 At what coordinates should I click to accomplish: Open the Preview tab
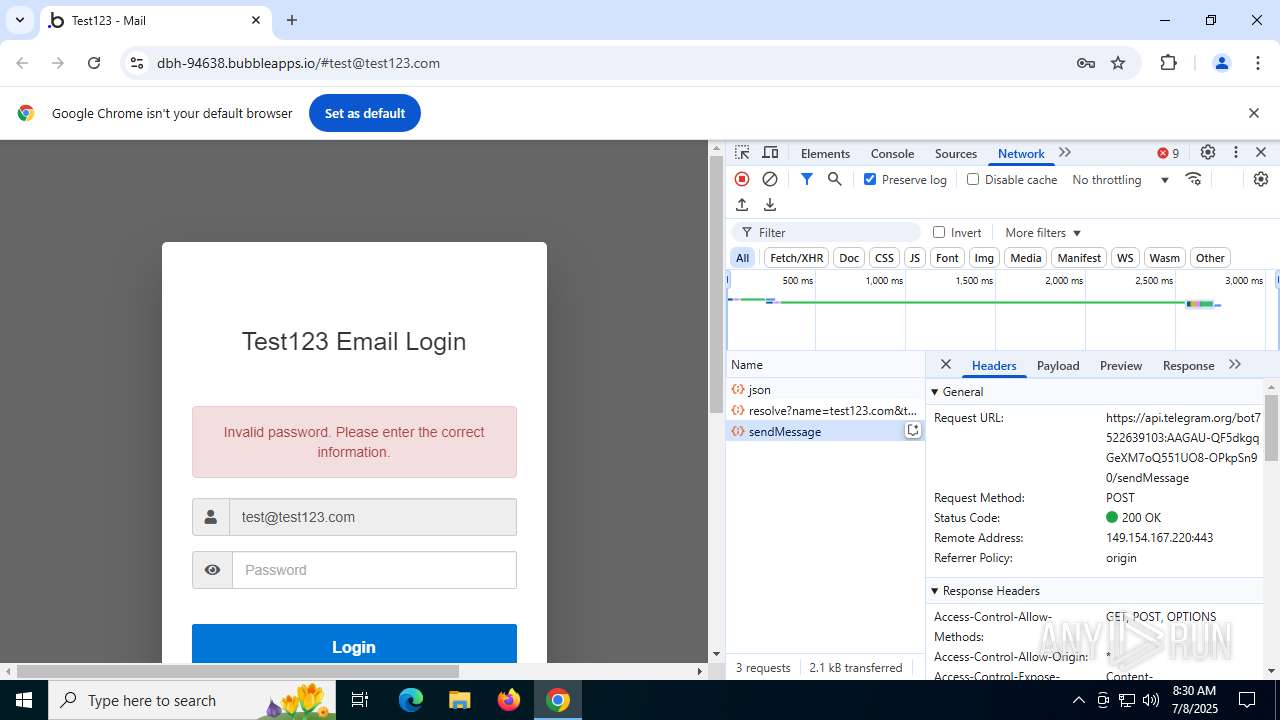pos(1121,365)
